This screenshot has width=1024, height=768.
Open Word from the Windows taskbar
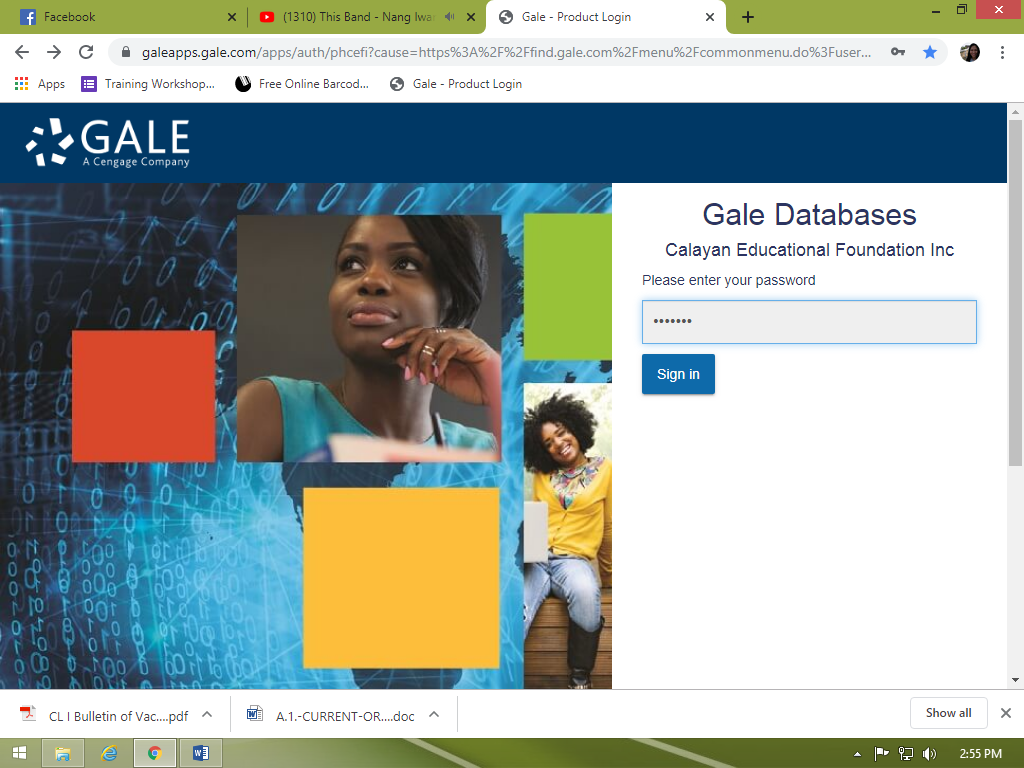(x=200, y=753)
